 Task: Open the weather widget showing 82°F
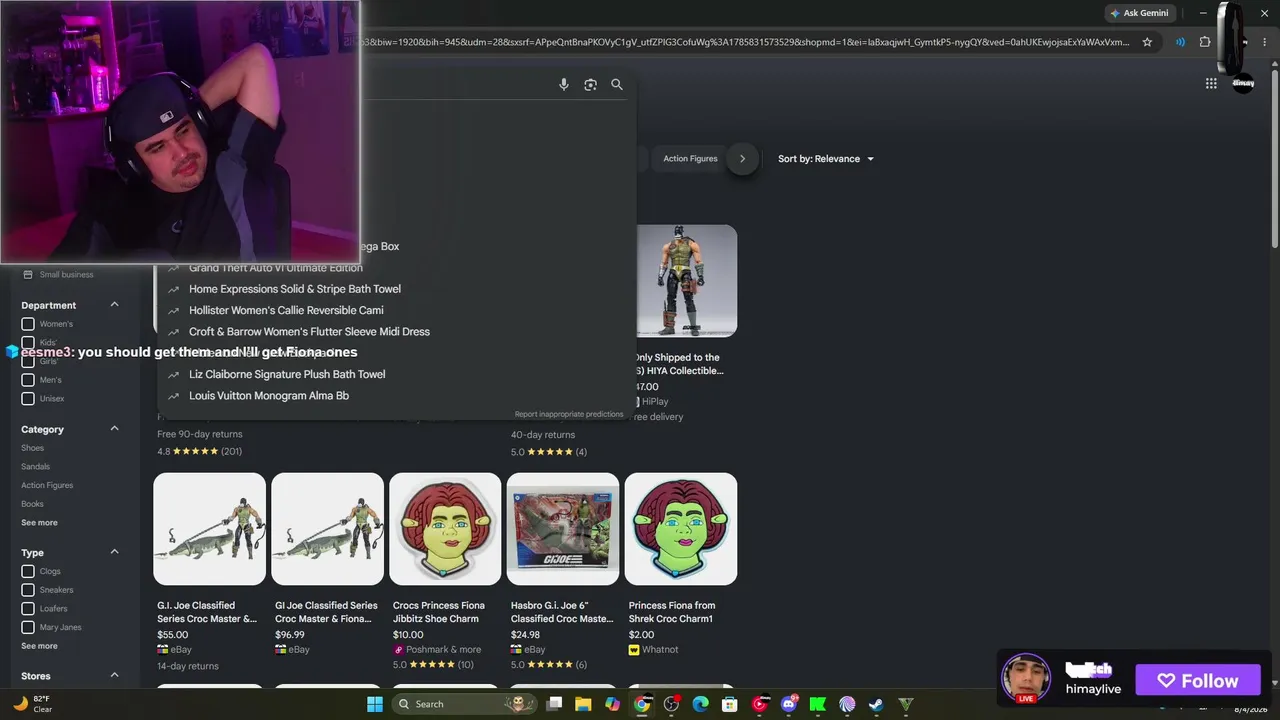(x=32, y=704)
